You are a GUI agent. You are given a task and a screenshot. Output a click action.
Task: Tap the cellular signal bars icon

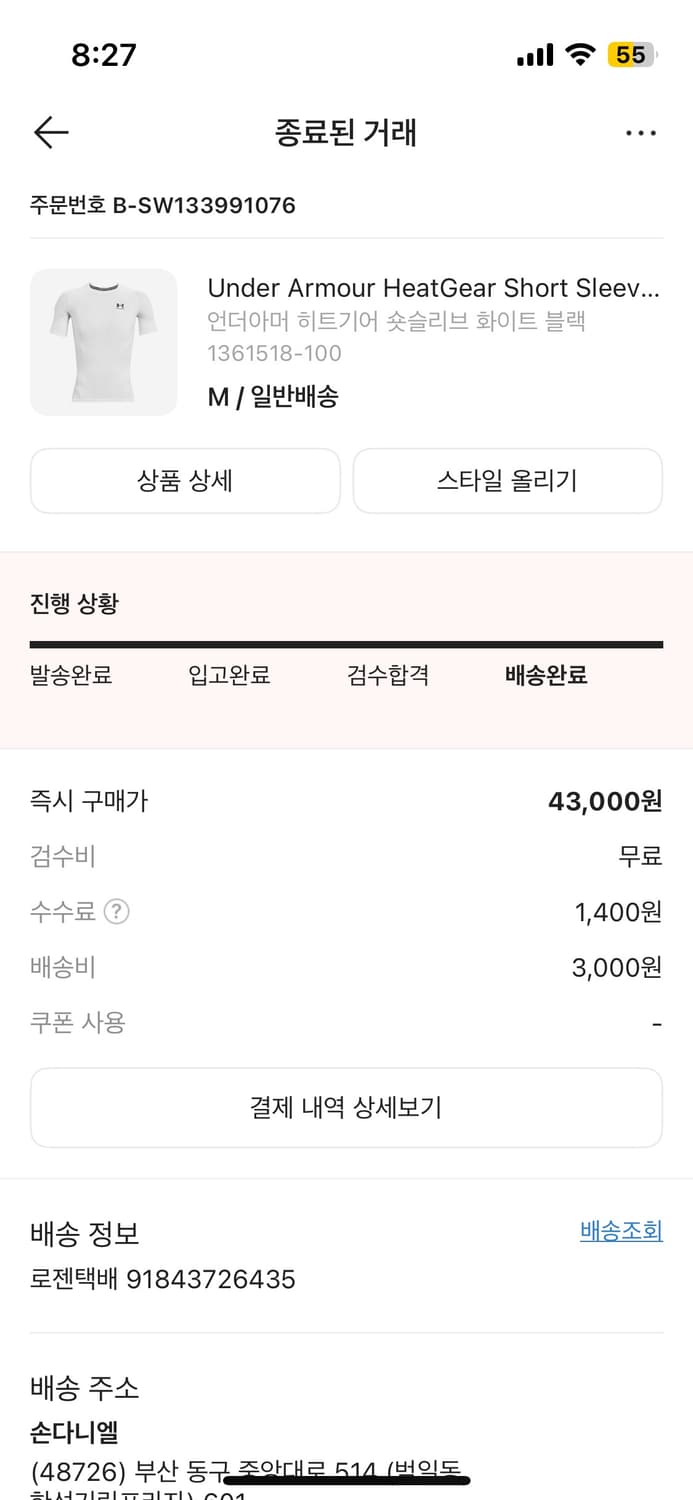coord(535,55)
